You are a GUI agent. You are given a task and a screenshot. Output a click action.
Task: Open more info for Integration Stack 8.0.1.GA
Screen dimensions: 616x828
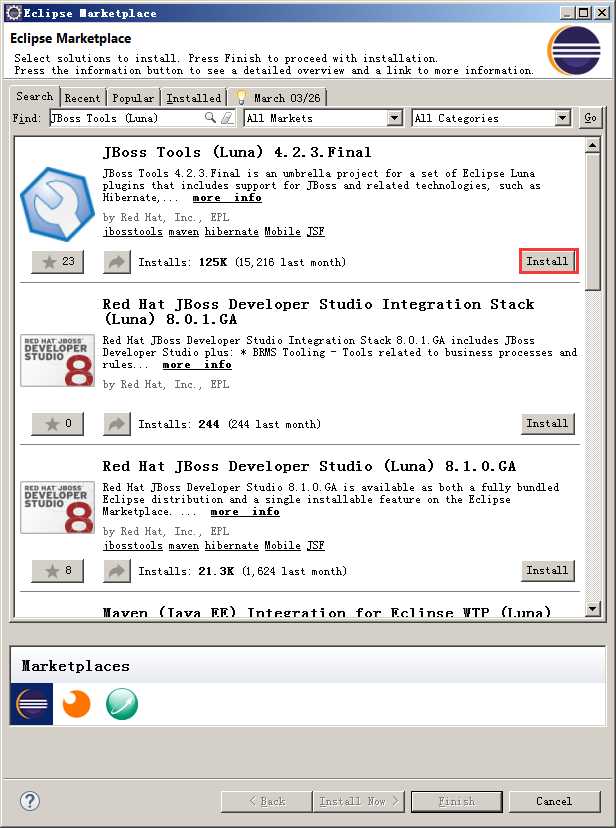tap(197, 364)
